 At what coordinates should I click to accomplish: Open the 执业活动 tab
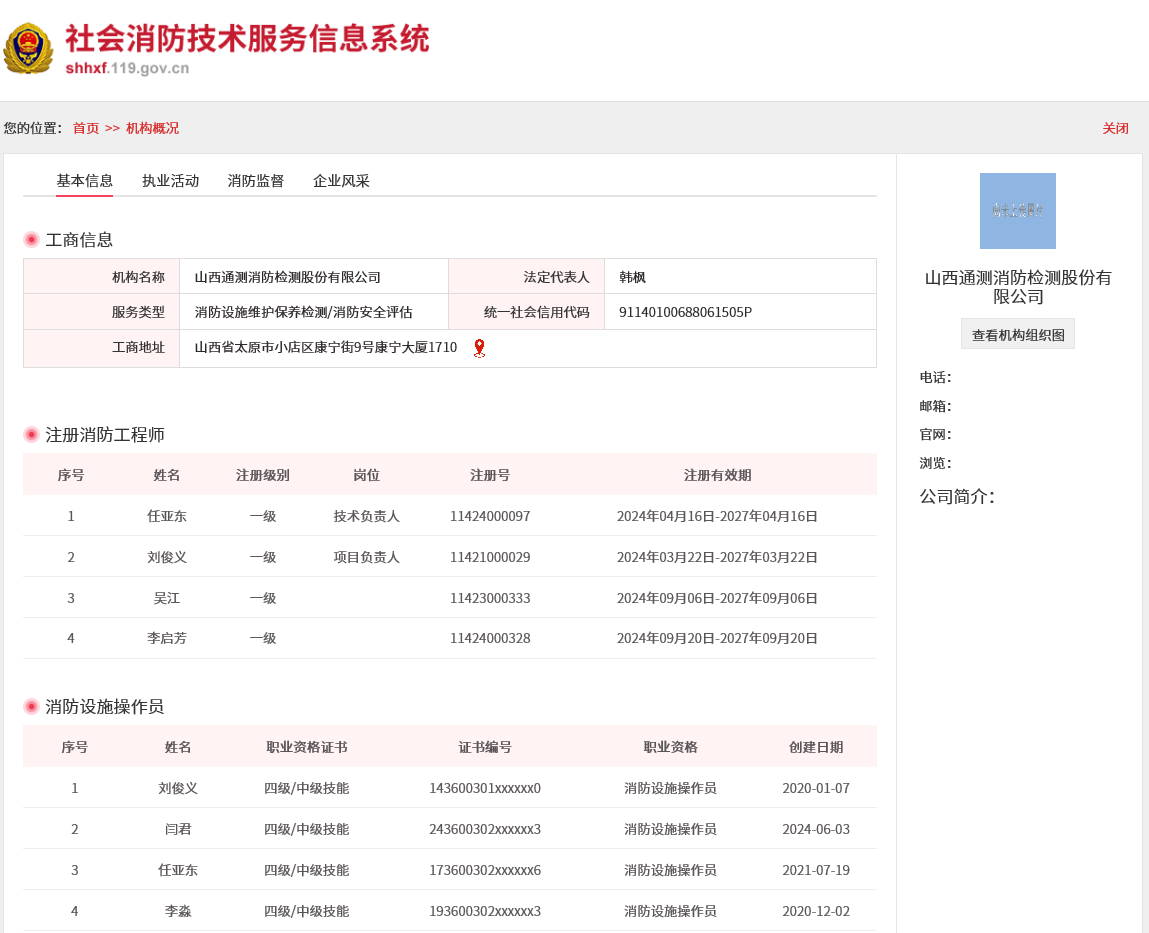[x=170, y=181]
